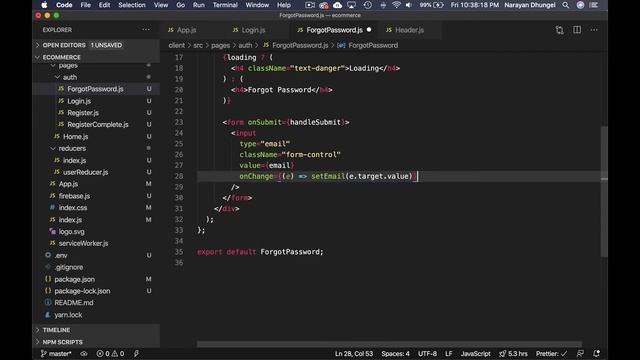Open the Apple menu
Screen dimensions: 640x360
pos(44,5)
